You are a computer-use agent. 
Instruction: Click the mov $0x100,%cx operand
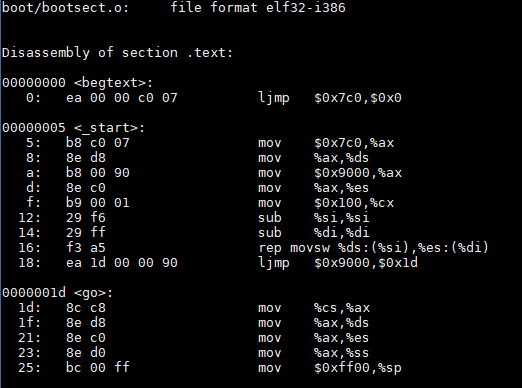[x=354, y=203]
